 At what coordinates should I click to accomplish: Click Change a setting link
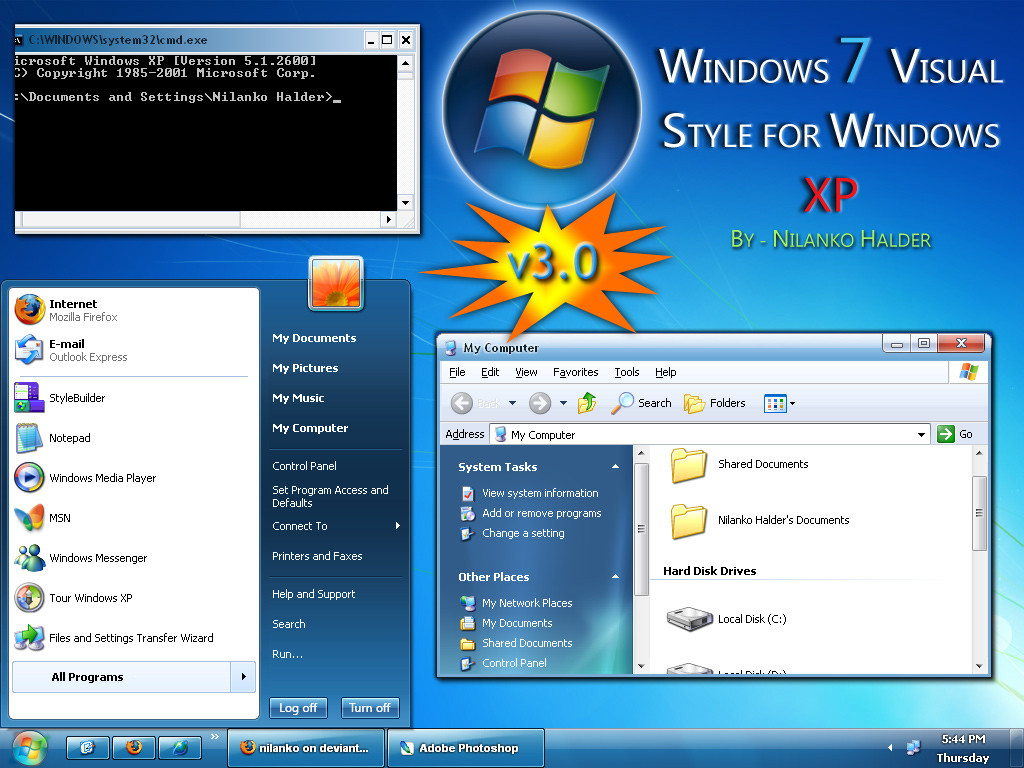coord(523,533)
